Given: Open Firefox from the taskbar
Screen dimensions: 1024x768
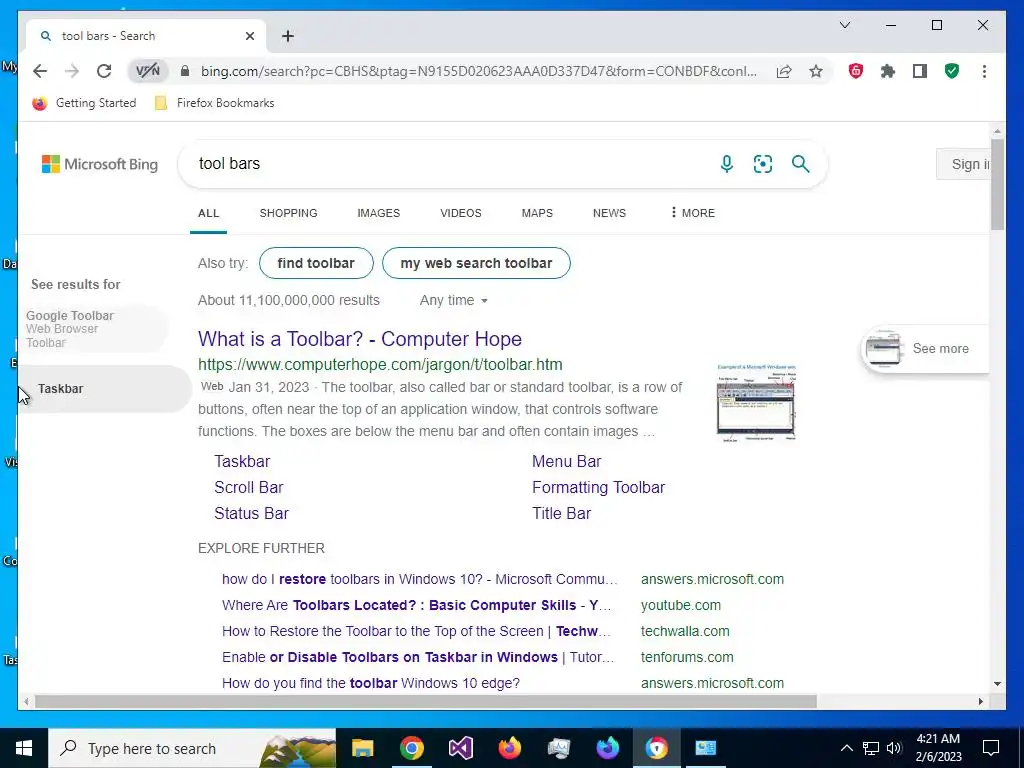Looking at the screenshot, I should (x=509, y=748).
